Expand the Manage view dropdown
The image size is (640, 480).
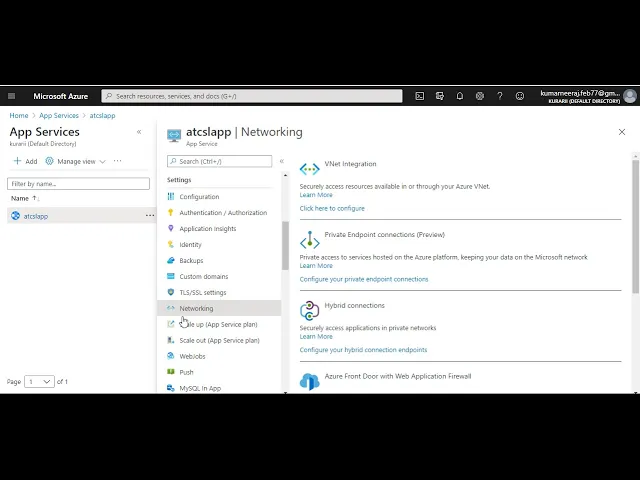pyautogui.click(x=76, y=161)
